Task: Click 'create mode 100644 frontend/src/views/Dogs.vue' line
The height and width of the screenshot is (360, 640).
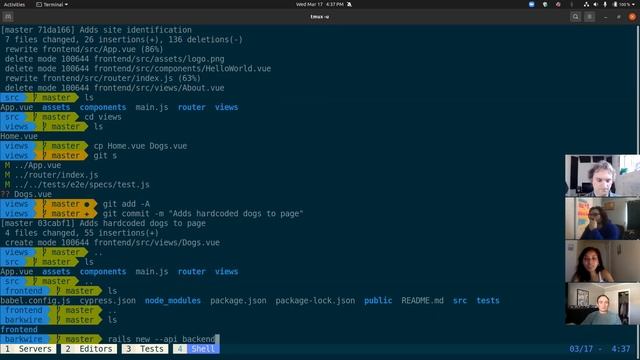Action: 112,242
